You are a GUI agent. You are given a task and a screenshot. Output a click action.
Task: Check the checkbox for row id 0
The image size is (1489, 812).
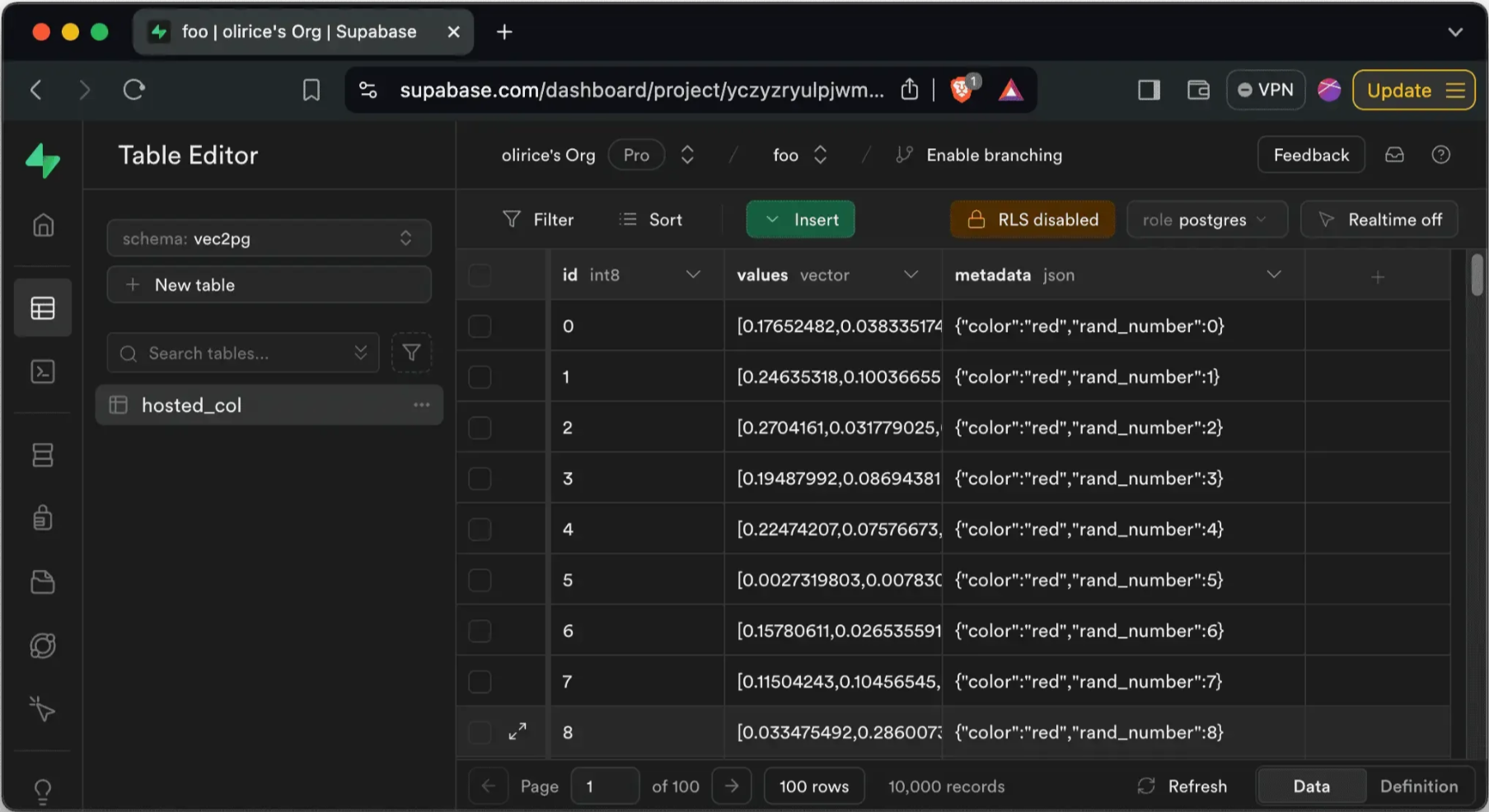point(480,326)
